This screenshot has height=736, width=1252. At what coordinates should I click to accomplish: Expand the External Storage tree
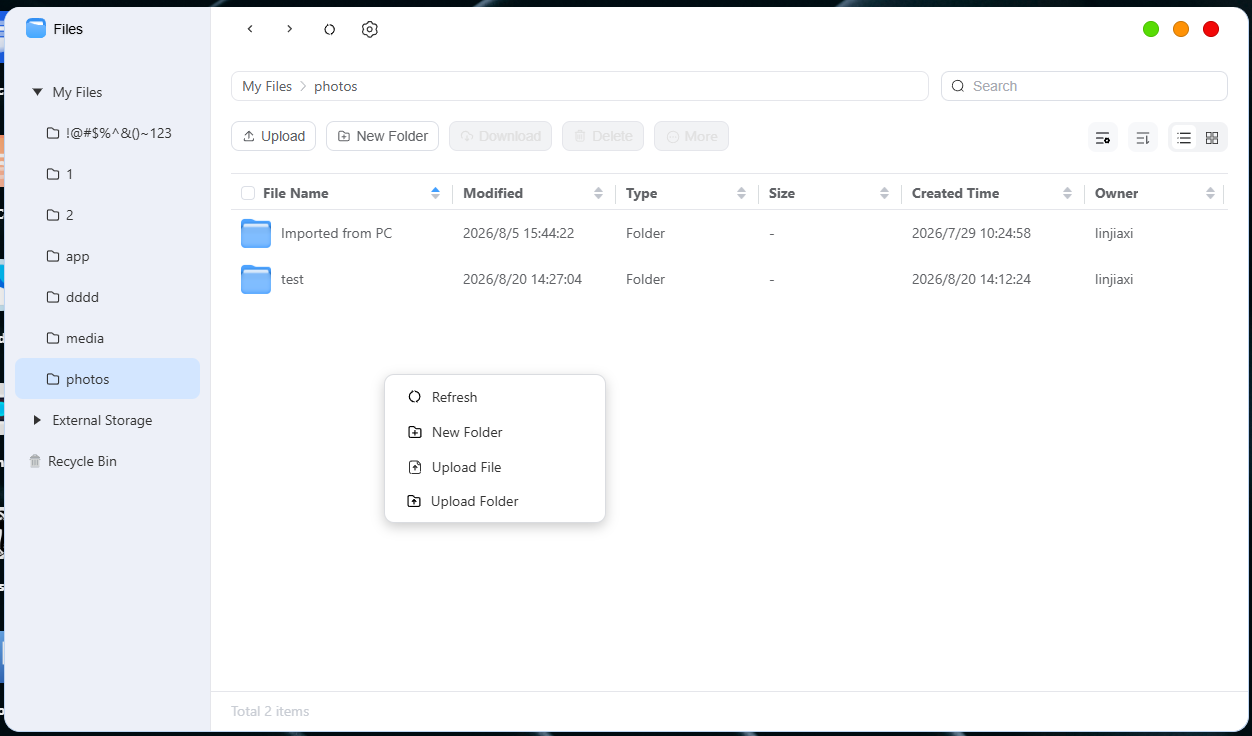(37, 420)
